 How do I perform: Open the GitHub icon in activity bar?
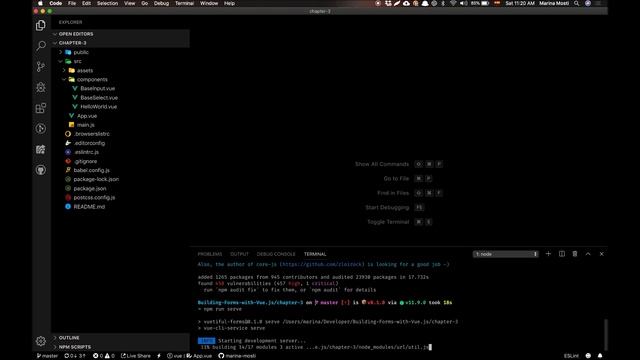[x=41, y=170]
